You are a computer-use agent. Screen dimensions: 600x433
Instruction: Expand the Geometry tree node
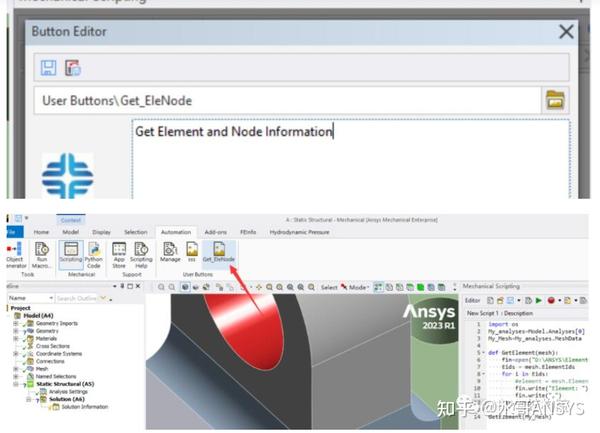[16, 331]
